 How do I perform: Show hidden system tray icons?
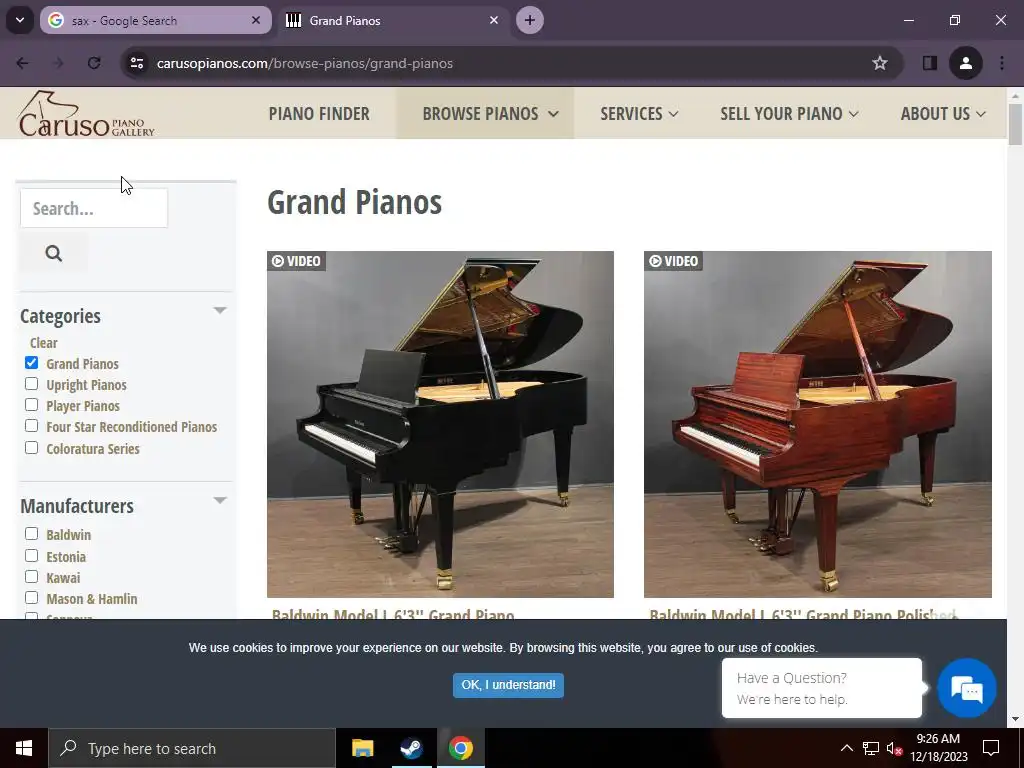click(846, 748)
